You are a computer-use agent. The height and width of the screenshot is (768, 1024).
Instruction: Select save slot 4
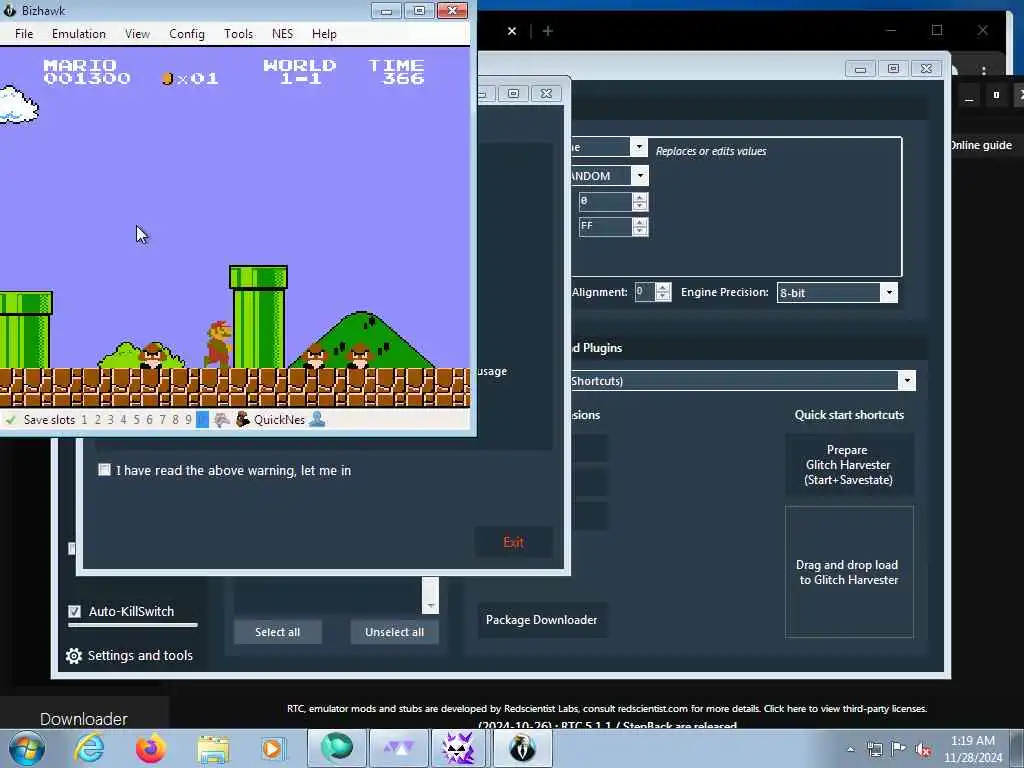click(x=123, y=420)
